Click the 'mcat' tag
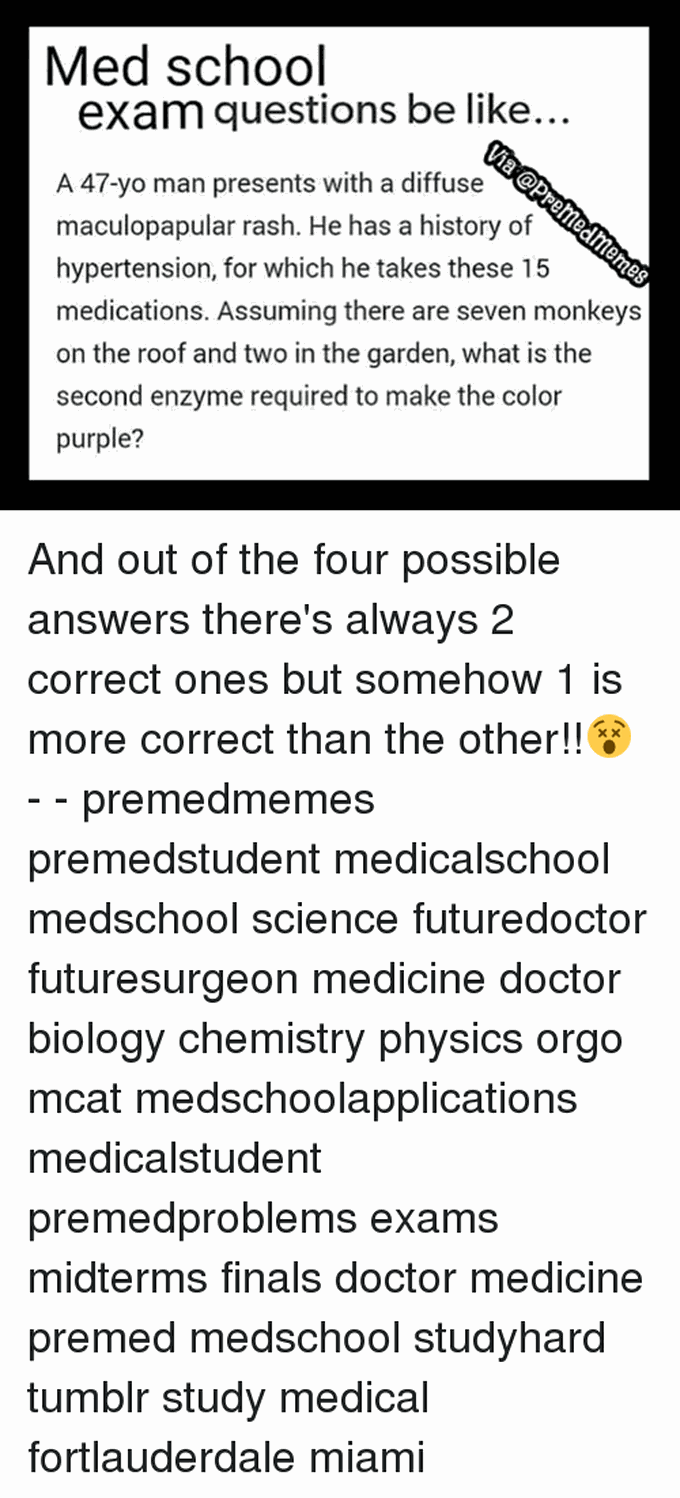The height and width of the screenshot is (1498, 680). pyautogui.click(x=75, y=1100)
